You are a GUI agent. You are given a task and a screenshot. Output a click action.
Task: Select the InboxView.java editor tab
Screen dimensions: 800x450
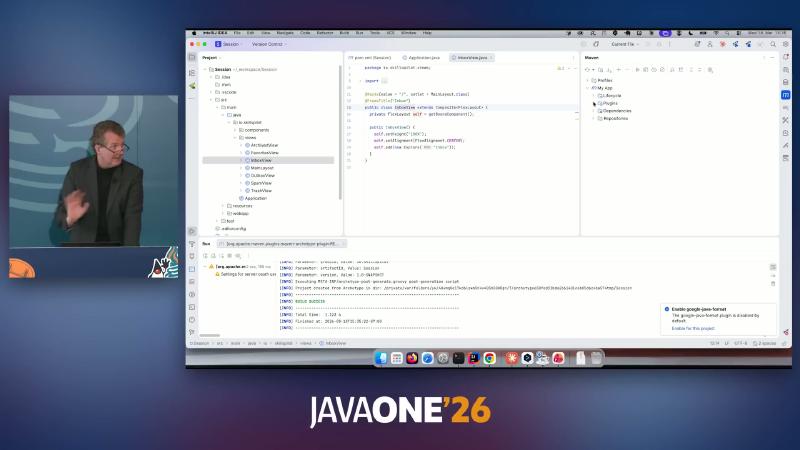tap(472, 58)
